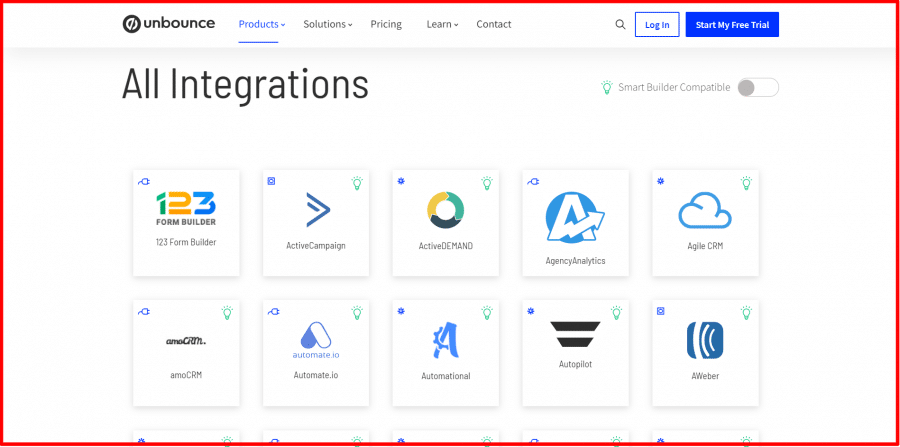900x447 pixels.
Task: Click the lightbulb icon on ActiveDEMAND card
Action: (487, 183)
